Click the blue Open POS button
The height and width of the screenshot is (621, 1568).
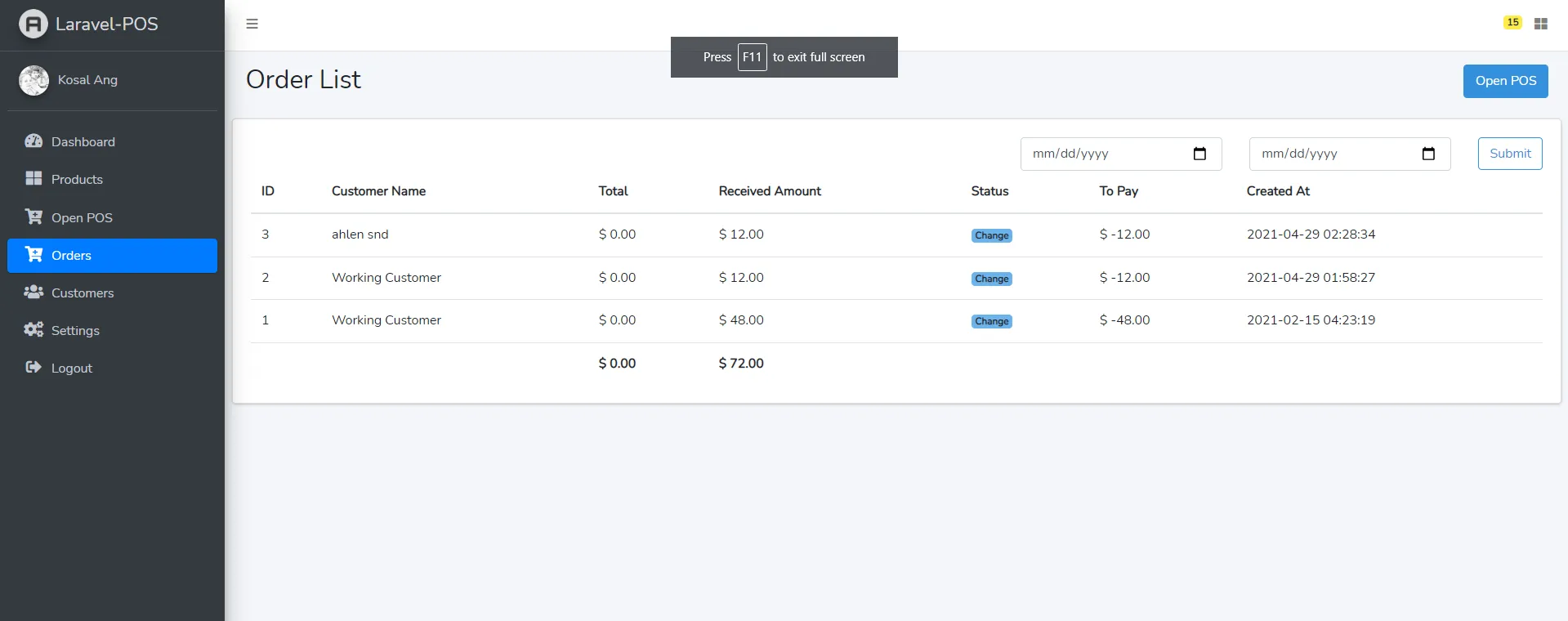[1505, 81]
